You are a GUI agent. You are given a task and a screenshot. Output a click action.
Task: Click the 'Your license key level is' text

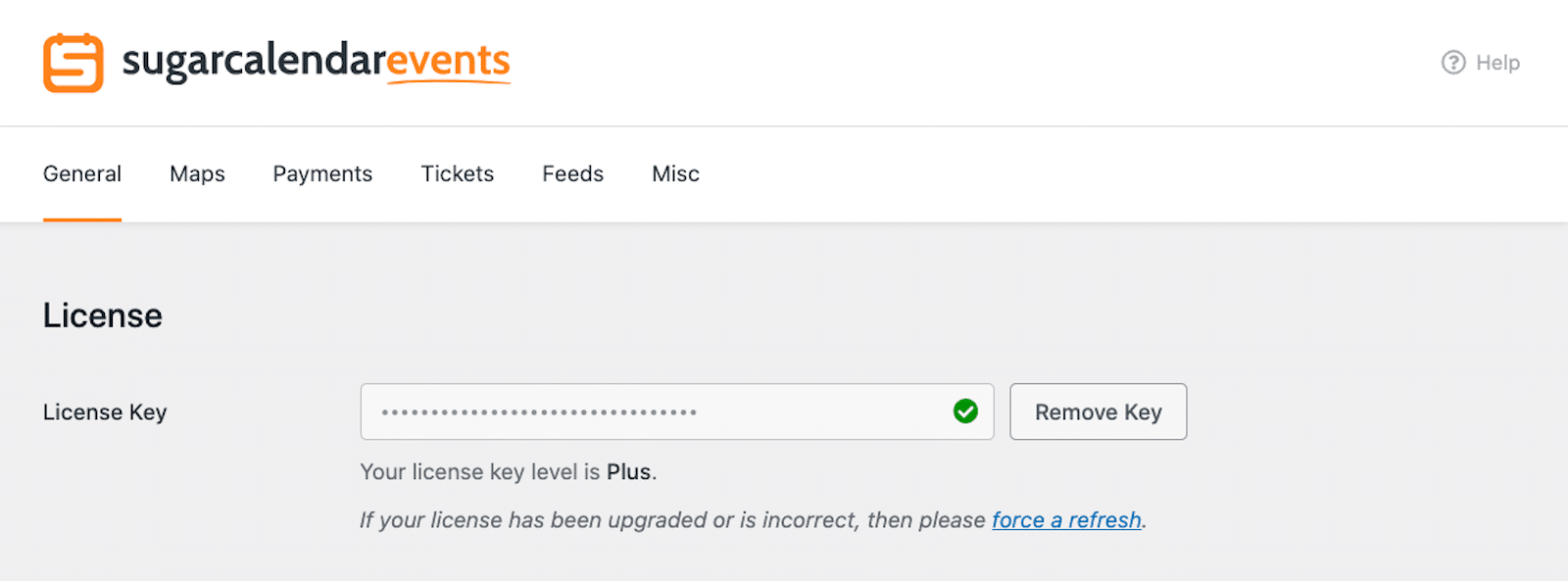pyautogui.click(x=479, y=472)
